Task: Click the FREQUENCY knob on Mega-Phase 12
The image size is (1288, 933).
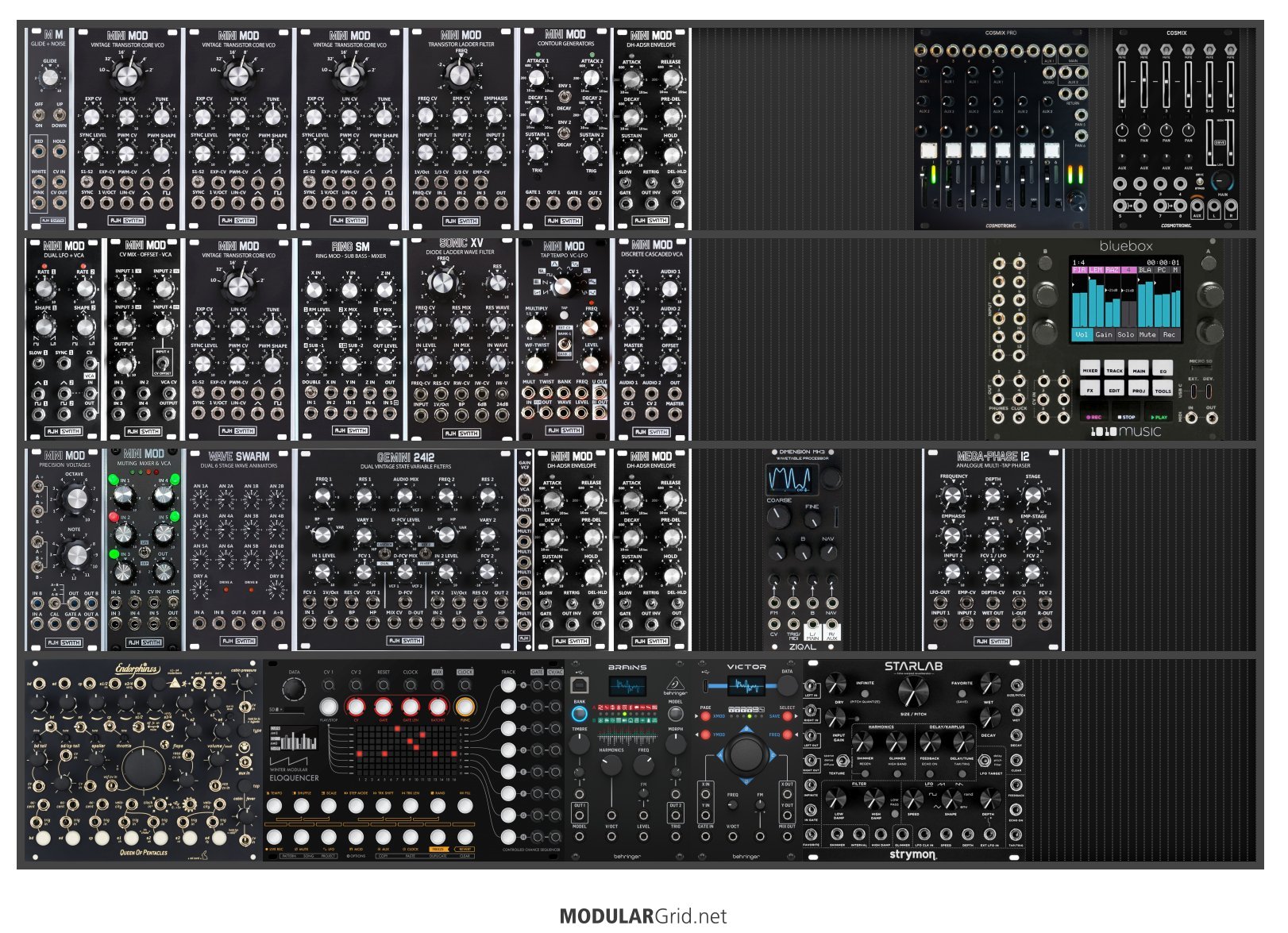Action: [952, 496]
